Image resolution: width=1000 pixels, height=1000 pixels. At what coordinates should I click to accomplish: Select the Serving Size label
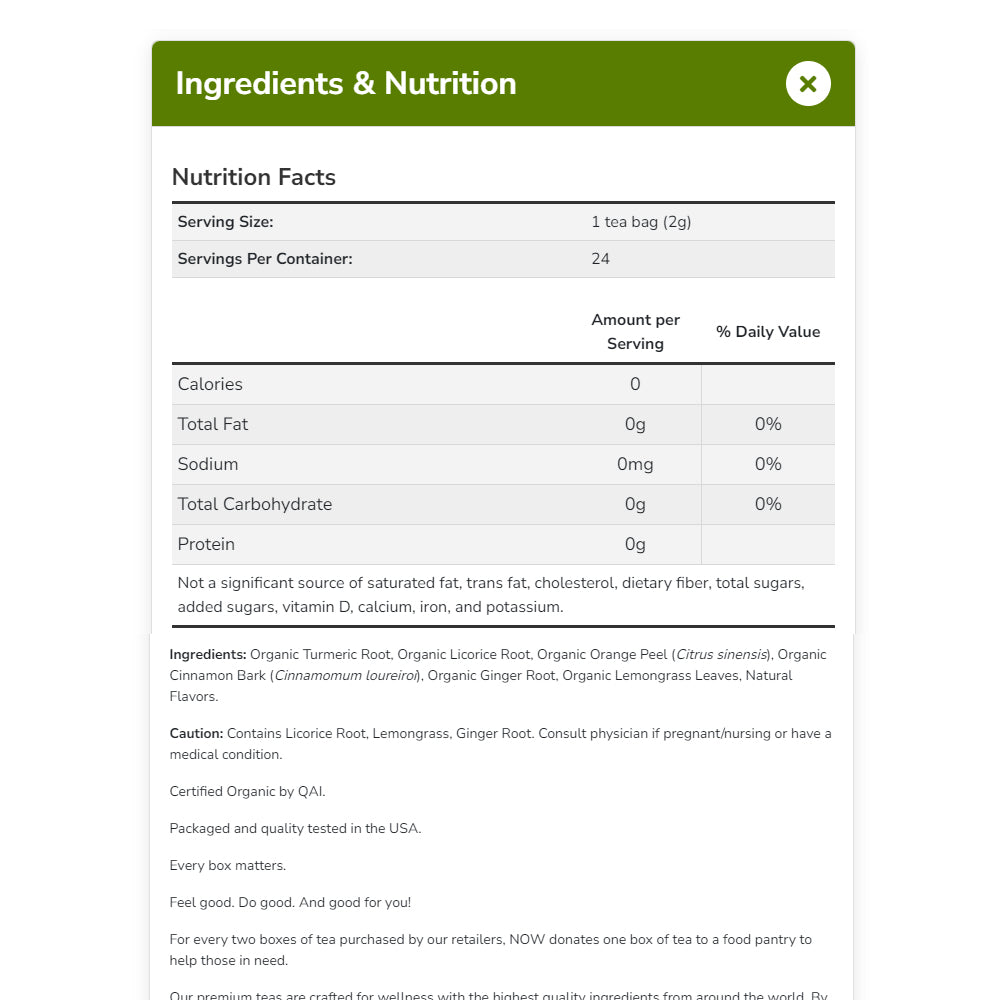[225, 222]
